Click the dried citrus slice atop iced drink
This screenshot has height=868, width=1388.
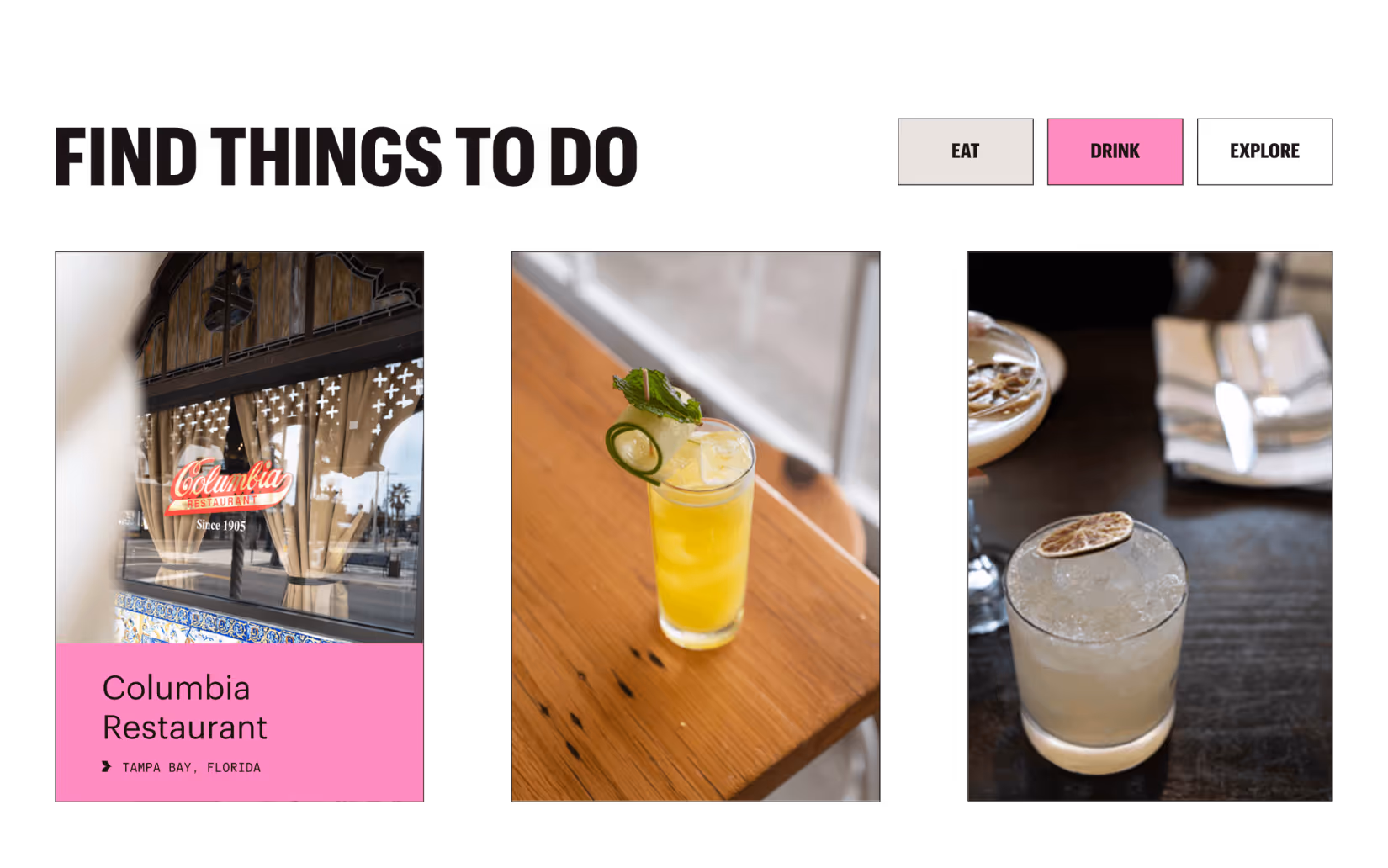pyautogui.click(x=1085, y=534)
